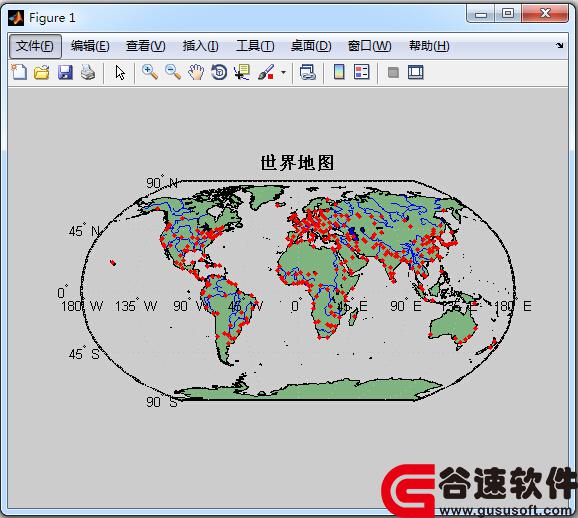Activate the Zoom Out magnifier tool
The image size is (578, 518).
pyautogui.click(x=173, y=72)
